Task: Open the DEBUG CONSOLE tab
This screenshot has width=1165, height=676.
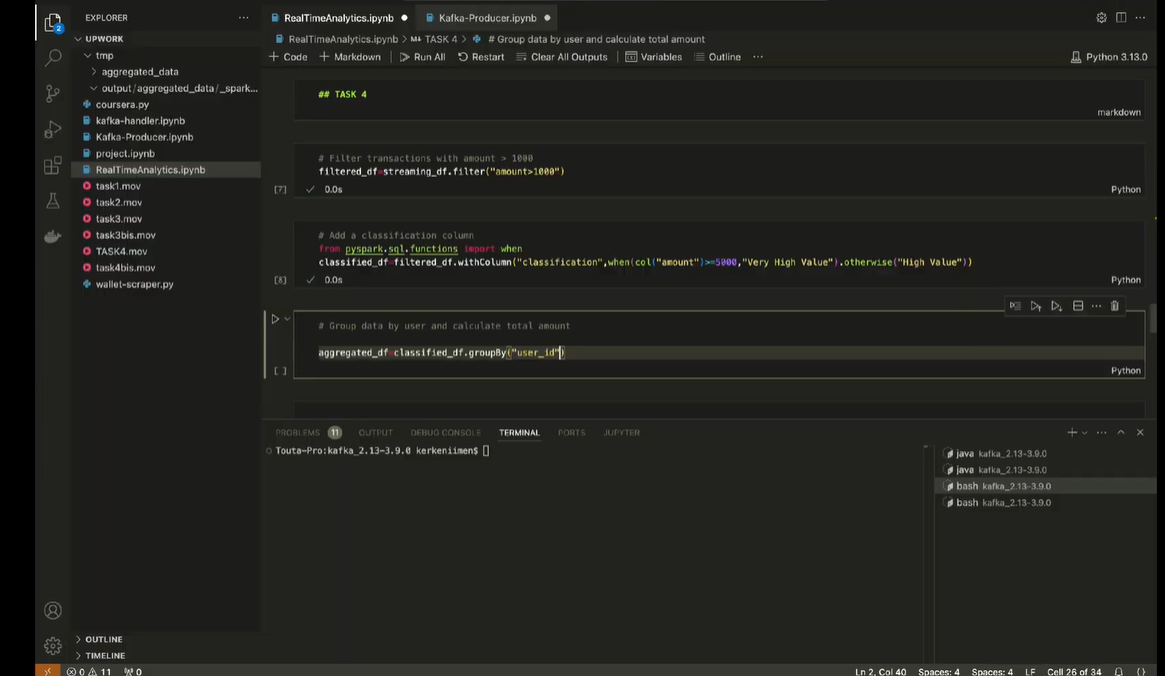Action: (x=445, y=432)
